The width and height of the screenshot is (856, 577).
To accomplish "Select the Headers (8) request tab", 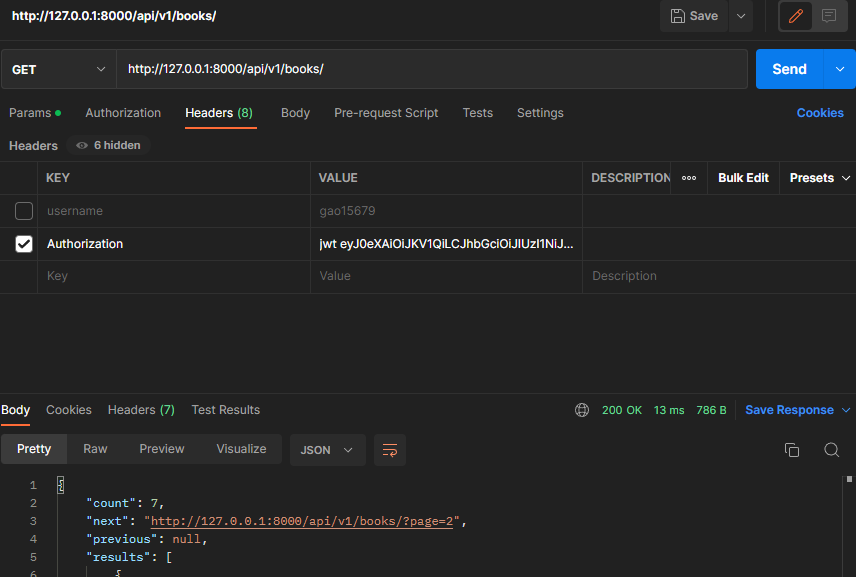I will (x=219, y=113).
